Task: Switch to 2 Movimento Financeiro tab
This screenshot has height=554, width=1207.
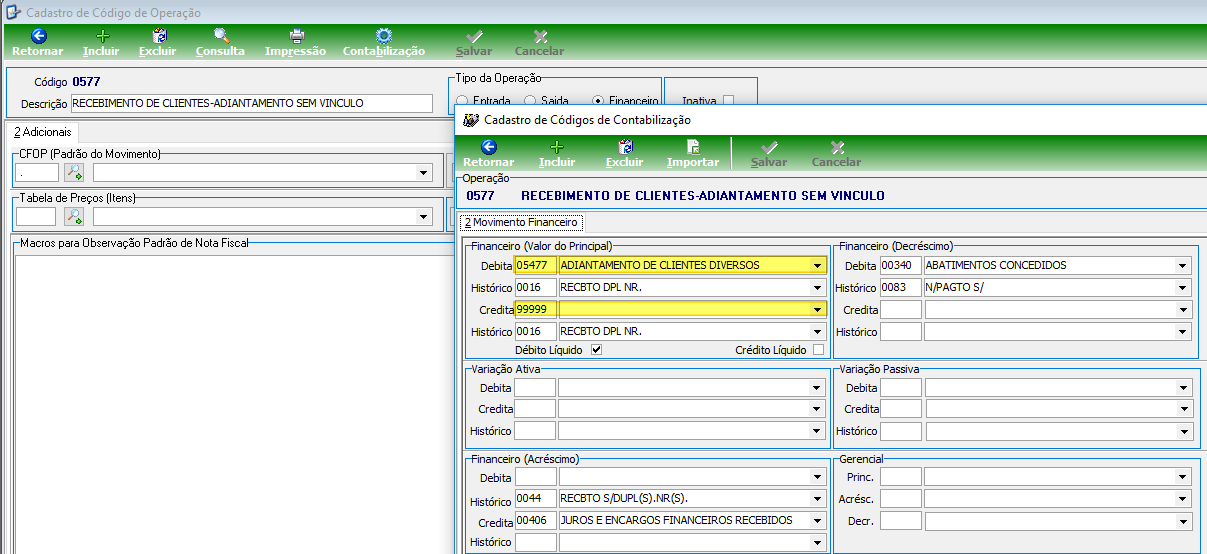Action: tap(520, 222)
